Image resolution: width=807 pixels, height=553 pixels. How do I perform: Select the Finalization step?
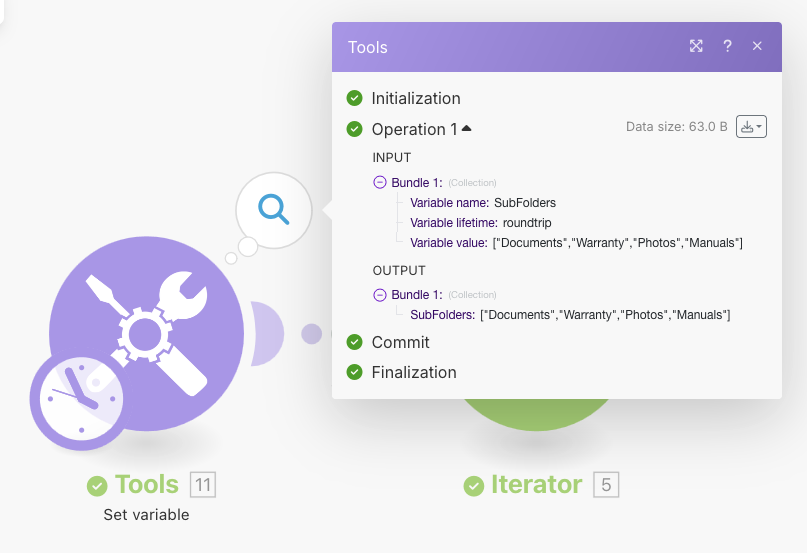(413, 372)
